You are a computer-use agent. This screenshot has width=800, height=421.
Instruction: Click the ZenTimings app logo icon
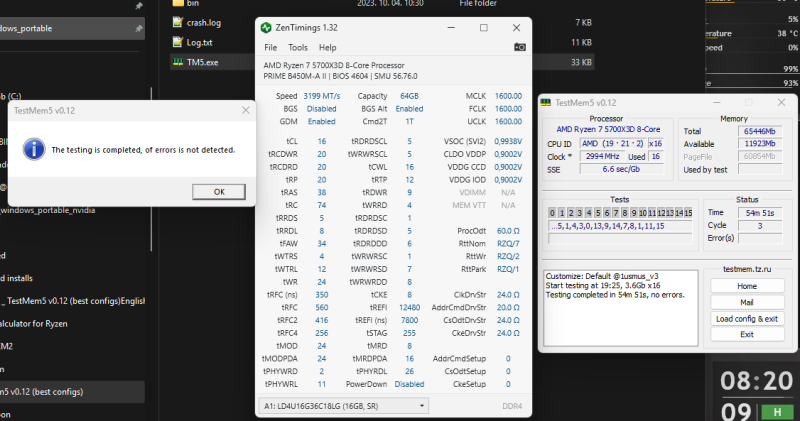(266, 28)
